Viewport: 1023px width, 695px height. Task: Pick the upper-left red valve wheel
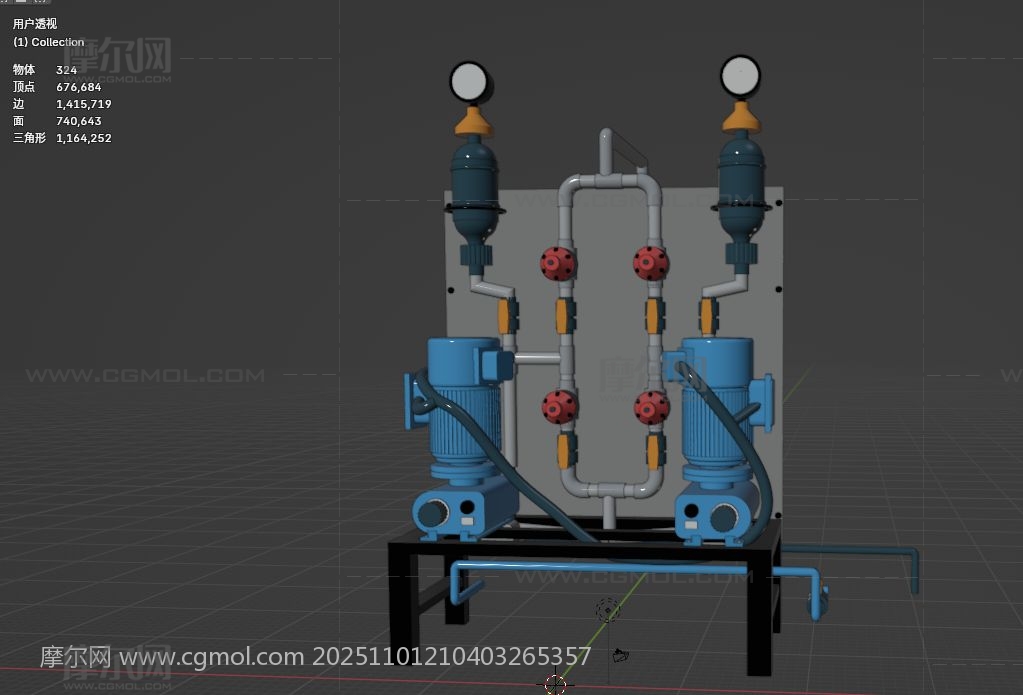point(557,263)
